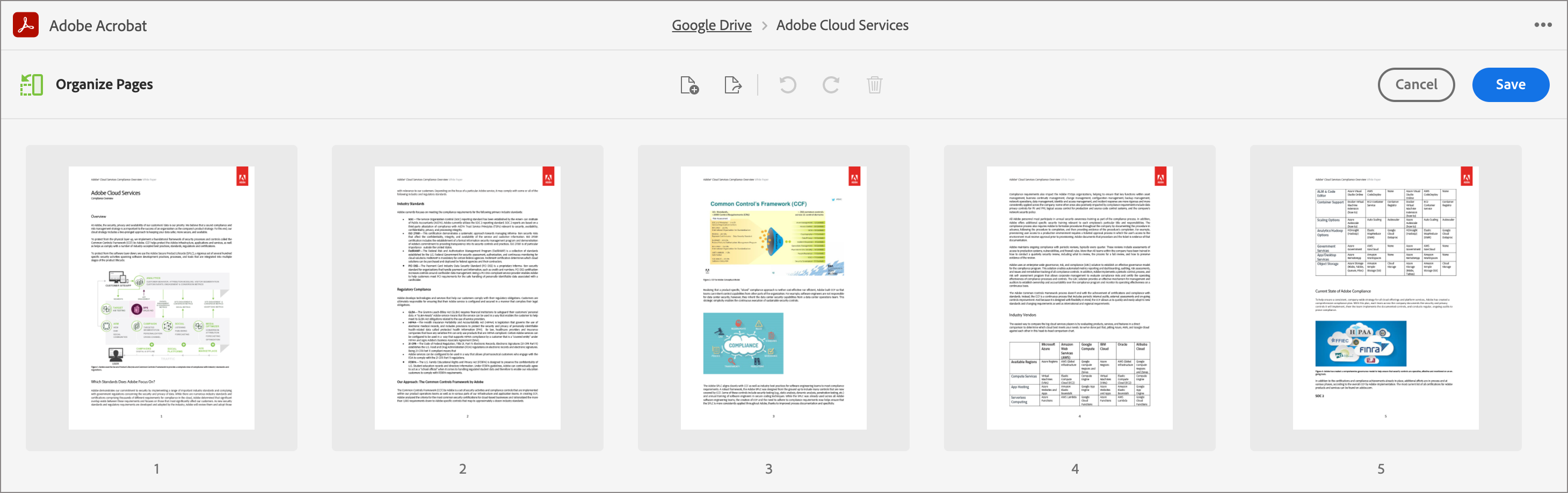Select the green Organize Pages icon
The height and width of the screenshot is (493, 1568).
31,85
